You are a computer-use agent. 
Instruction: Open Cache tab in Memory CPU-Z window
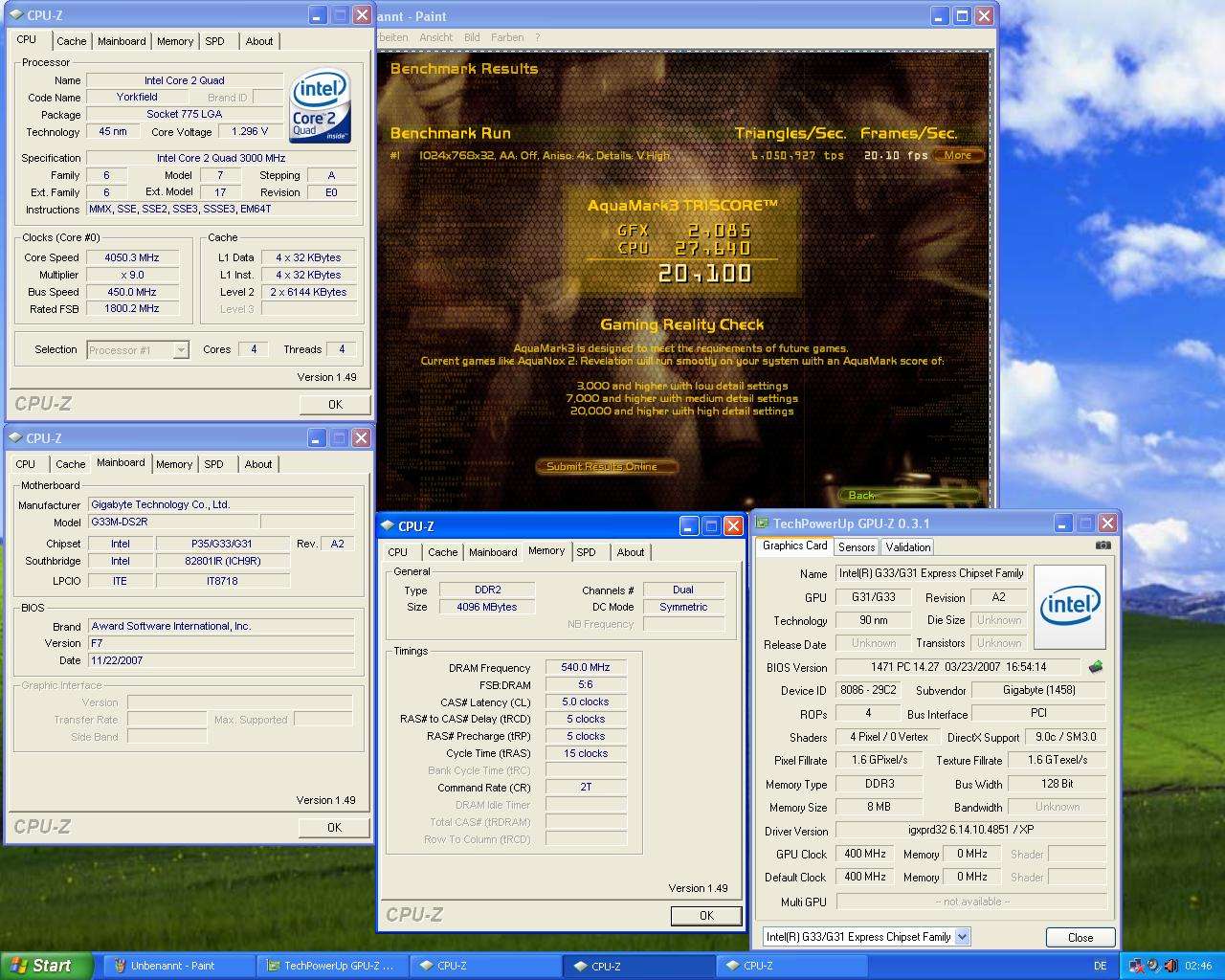(x=442, y=552)
